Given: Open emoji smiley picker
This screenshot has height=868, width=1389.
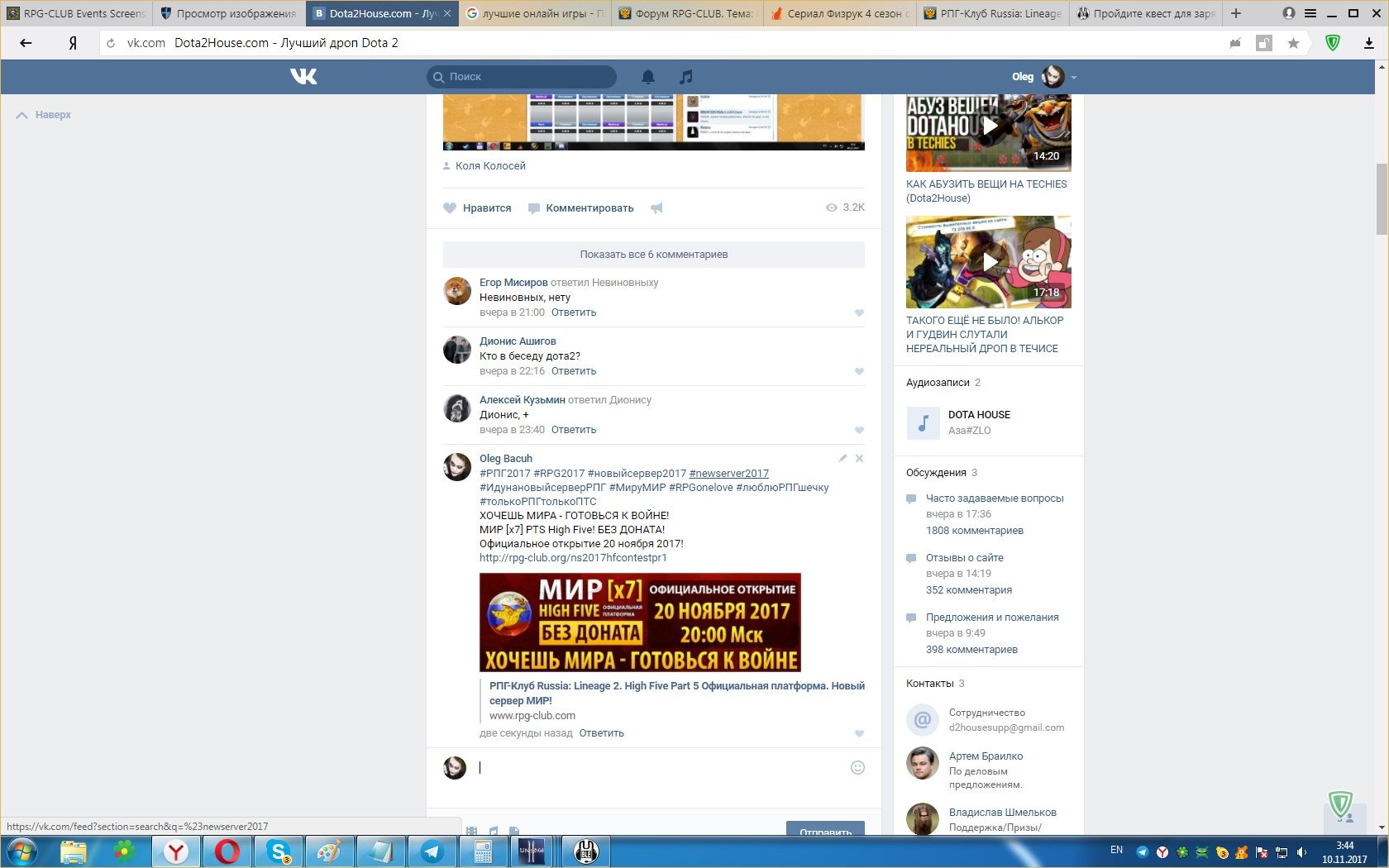Looking at the screenshot, I should (x=857, y=767).
